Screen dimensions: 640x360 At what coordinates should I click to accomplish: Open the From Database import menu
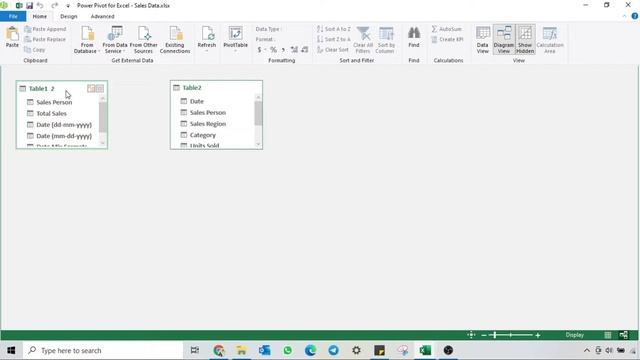coord(87,39)
